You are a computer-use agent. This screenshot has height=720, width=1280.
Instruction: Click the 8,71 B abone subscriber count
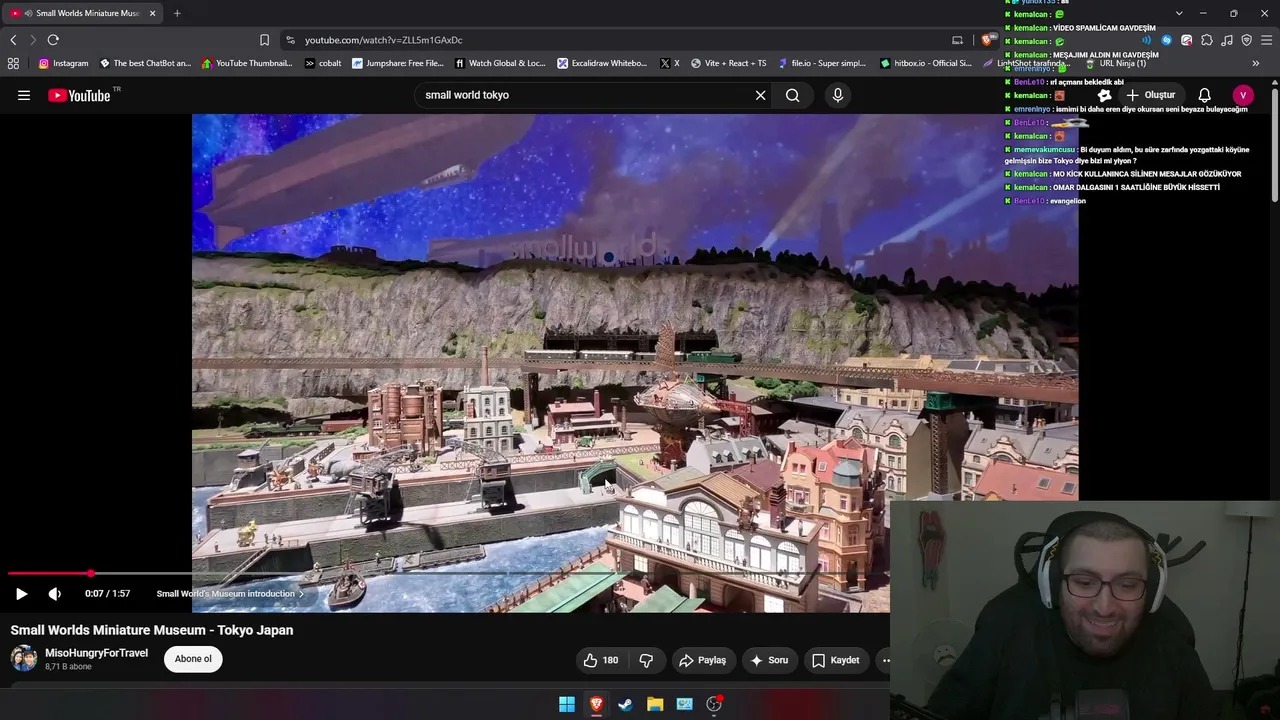[x=68, y=667]
